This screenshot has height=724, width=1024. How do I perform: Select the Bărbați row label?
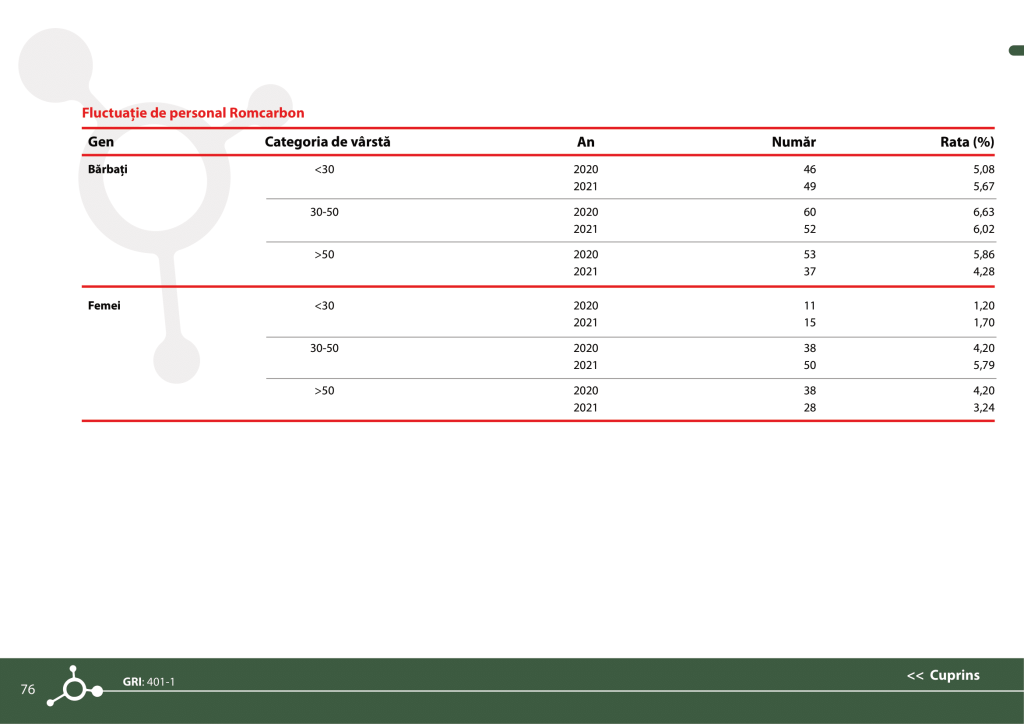click(108, 169)
